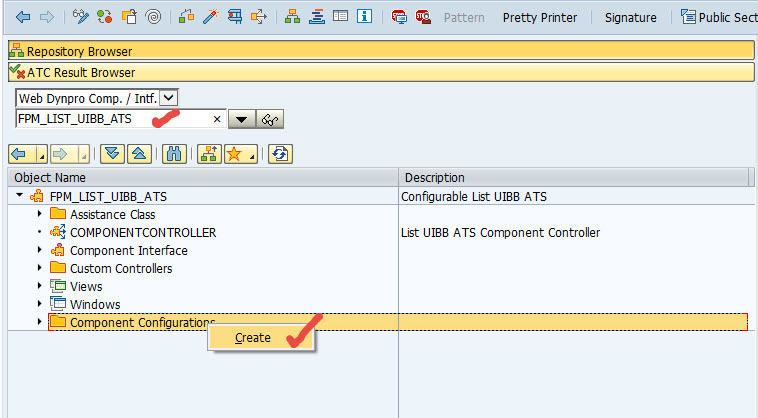Click the Check syntax icon

(187, 17)
